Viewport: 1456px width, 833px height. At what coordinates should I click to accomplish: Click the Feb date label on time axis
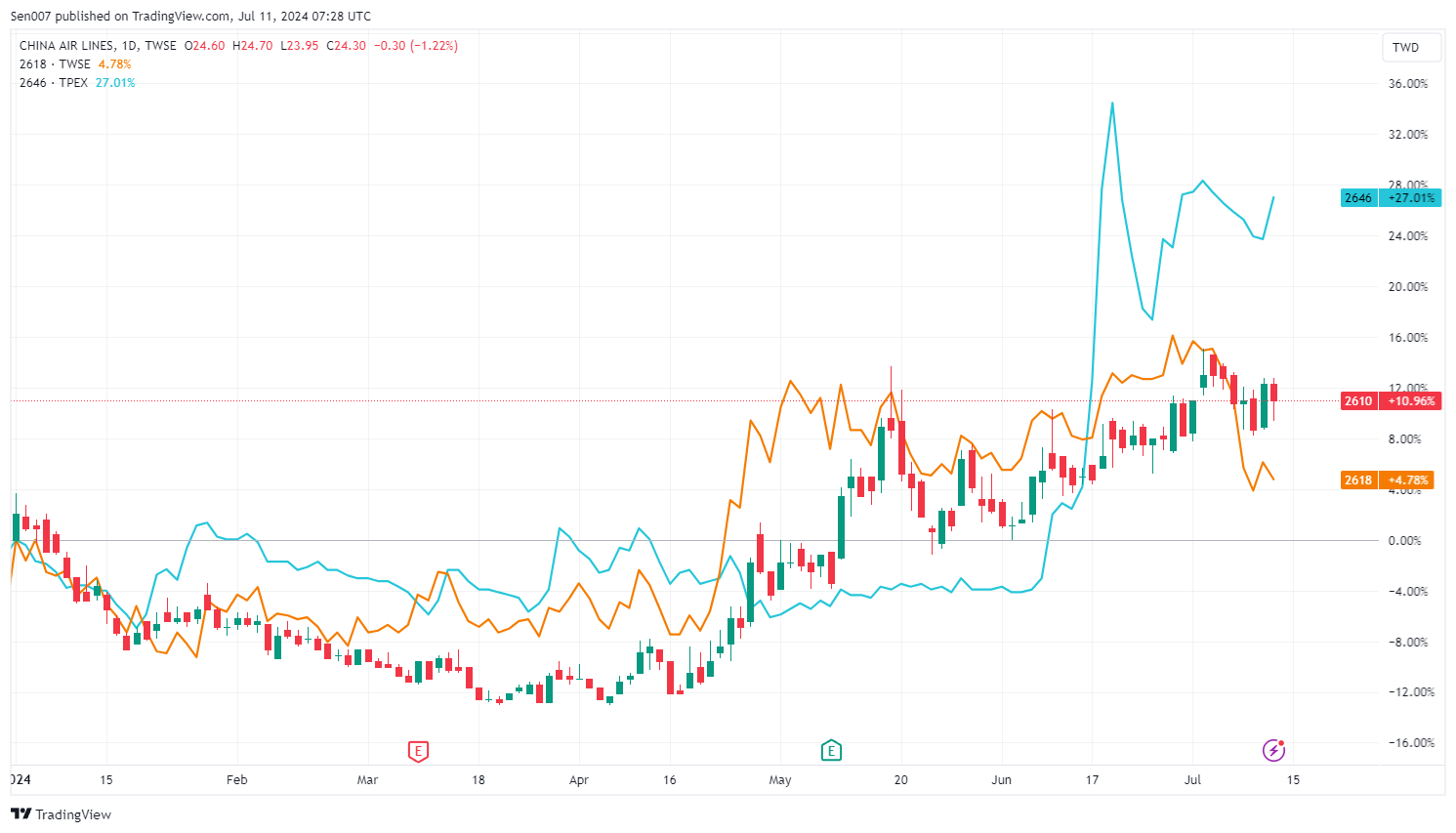tap(236, 780)
